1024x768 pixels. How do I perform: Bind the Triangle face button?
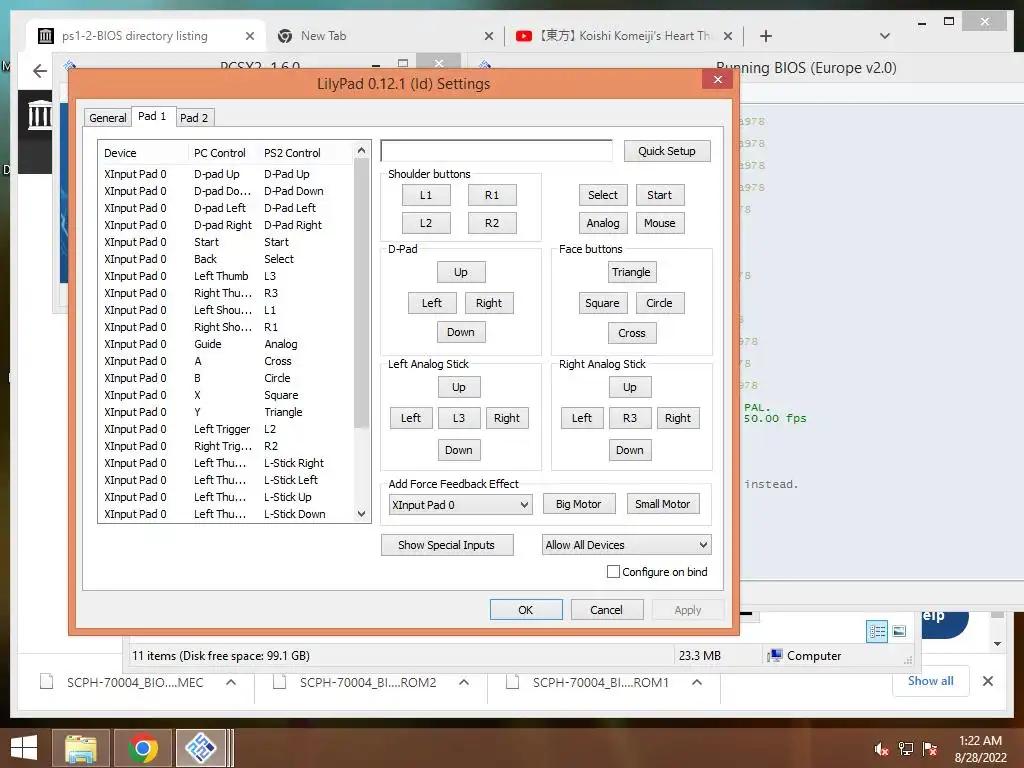[x=631, y=272]
